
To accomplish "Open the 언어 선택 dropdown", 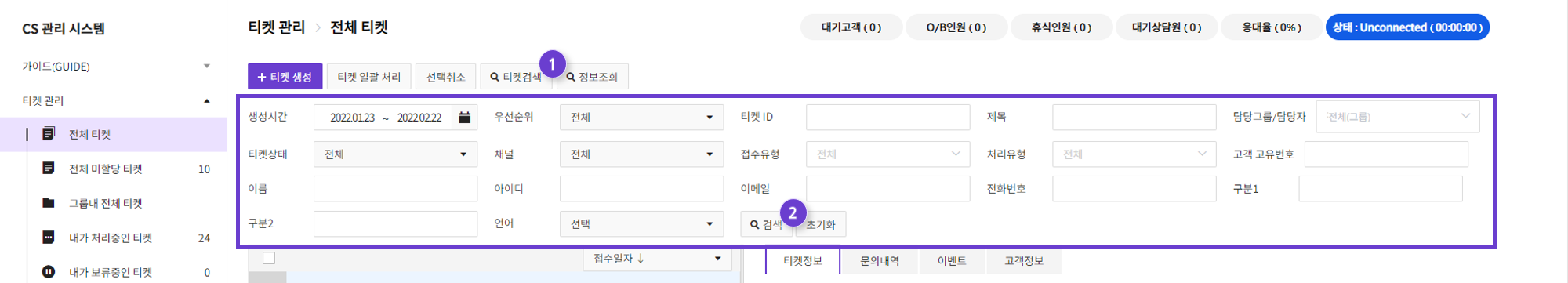I will click(641, 224).
